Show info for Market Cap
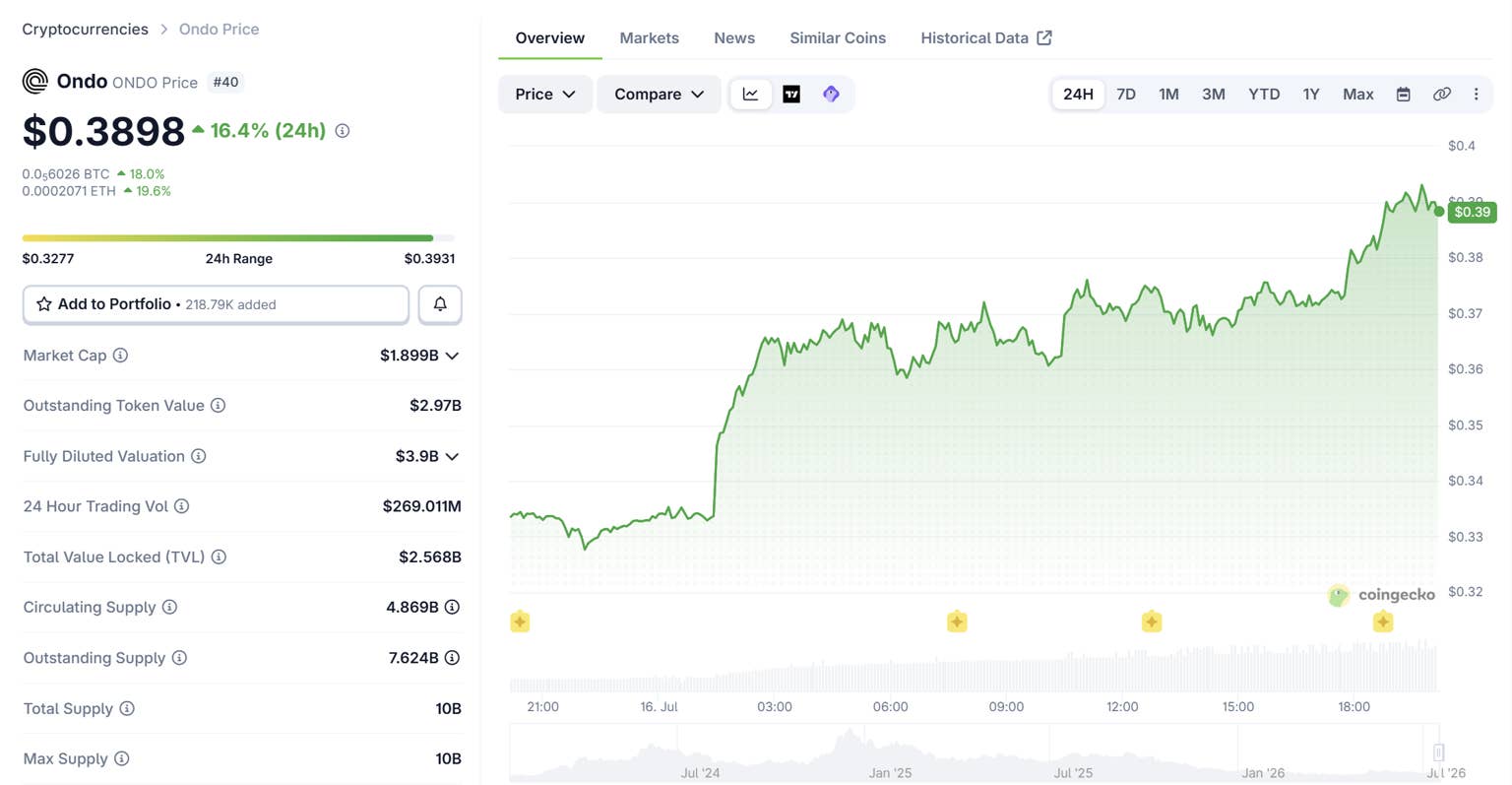The width and height of the screenshot is (1512, 785). [120, 356]
